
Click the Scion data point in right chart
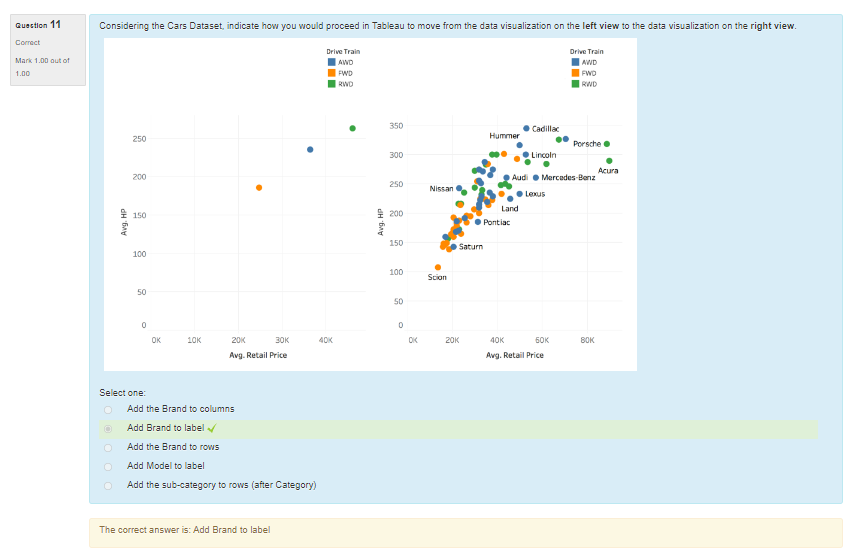pyautogui.click(x=438, y=267)
